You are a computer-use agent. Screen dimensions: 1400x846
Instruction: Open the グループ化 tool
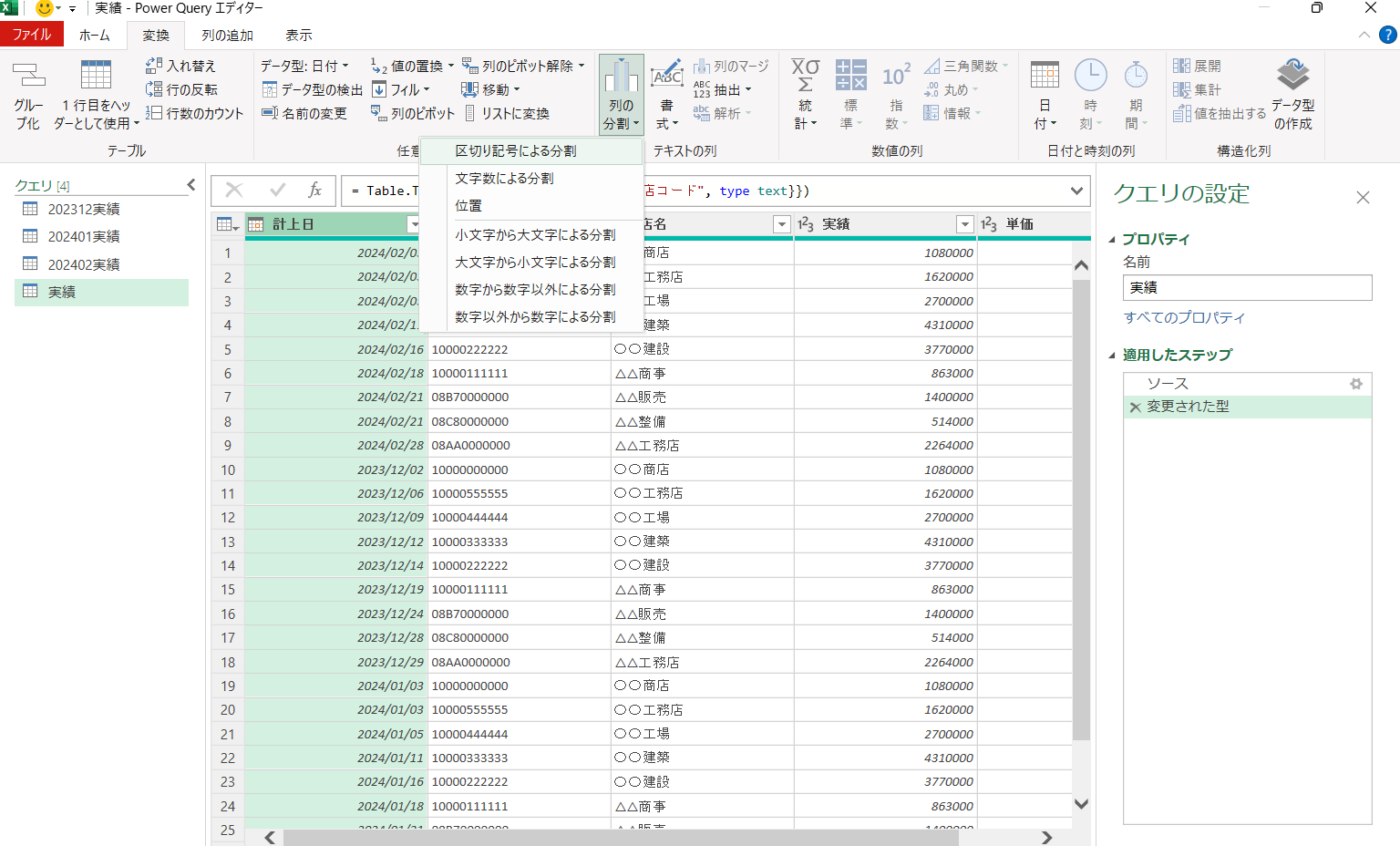28,96
